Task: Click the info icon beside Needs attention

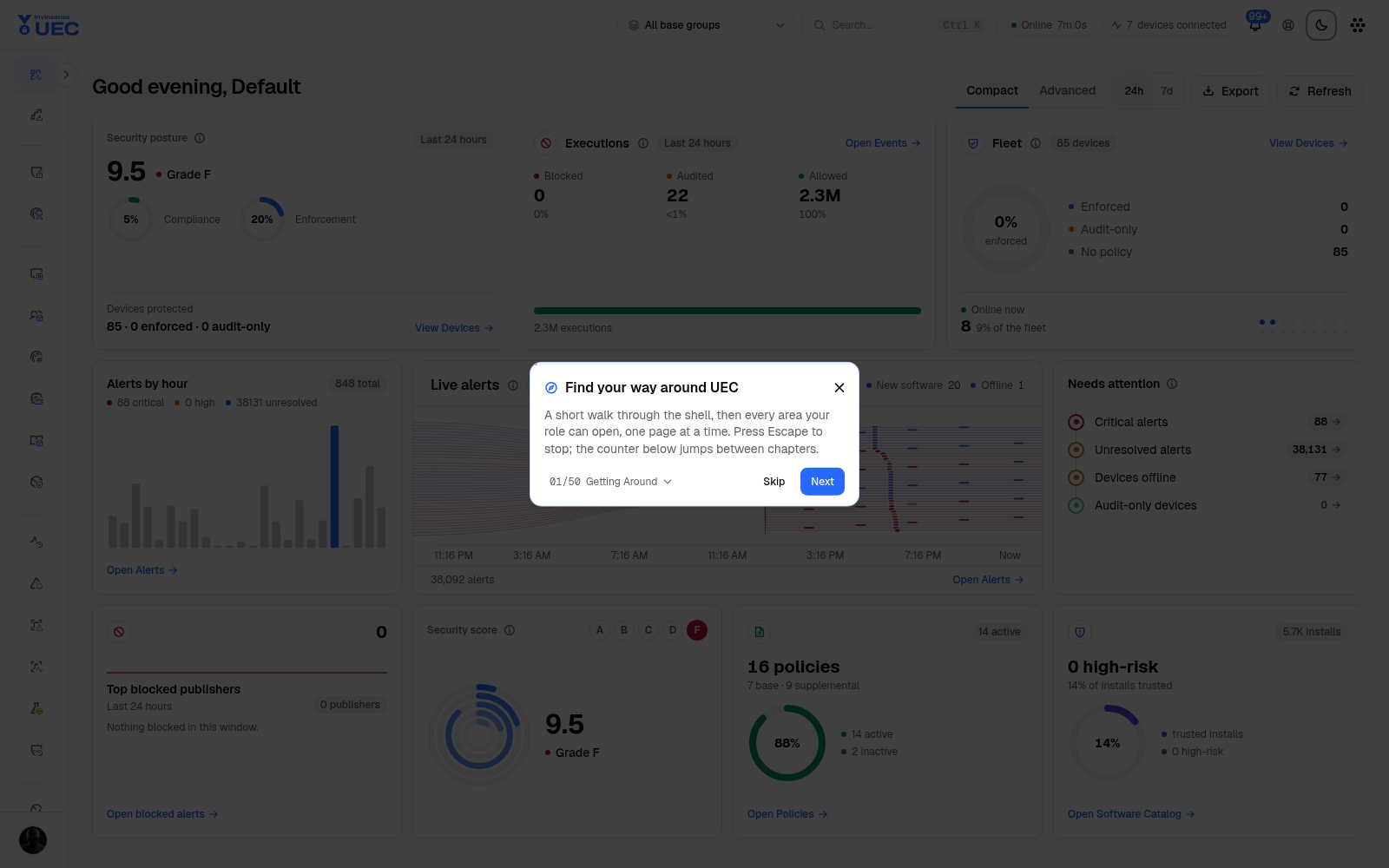Action: (1172, 384)
